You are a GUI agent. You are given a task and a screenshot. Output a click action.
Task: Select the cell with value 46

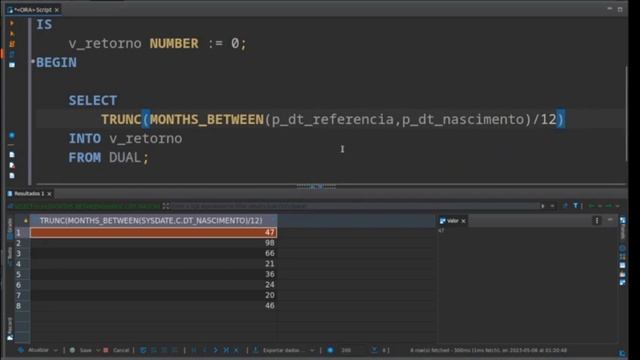153,306
